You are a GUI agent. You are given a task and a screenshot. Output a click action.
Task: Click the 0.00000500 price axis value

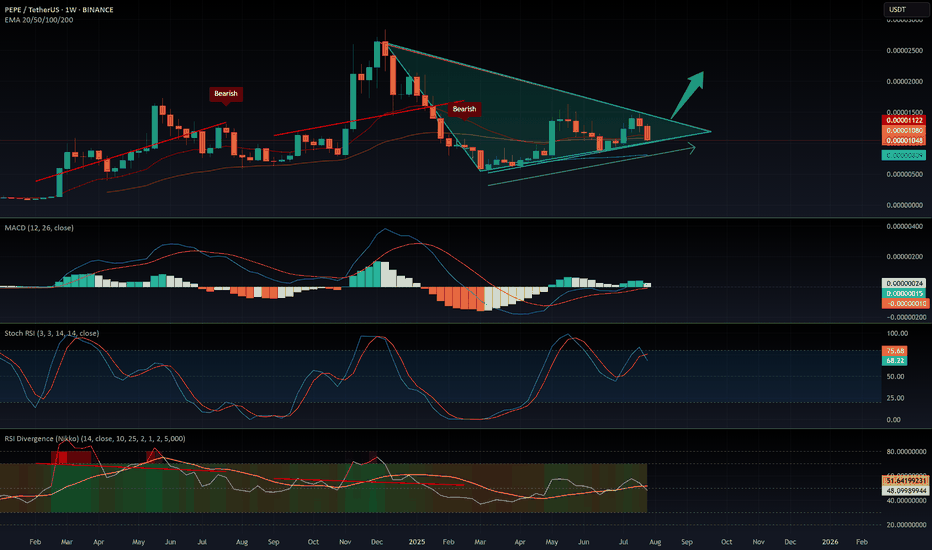[x=905, y=174]
